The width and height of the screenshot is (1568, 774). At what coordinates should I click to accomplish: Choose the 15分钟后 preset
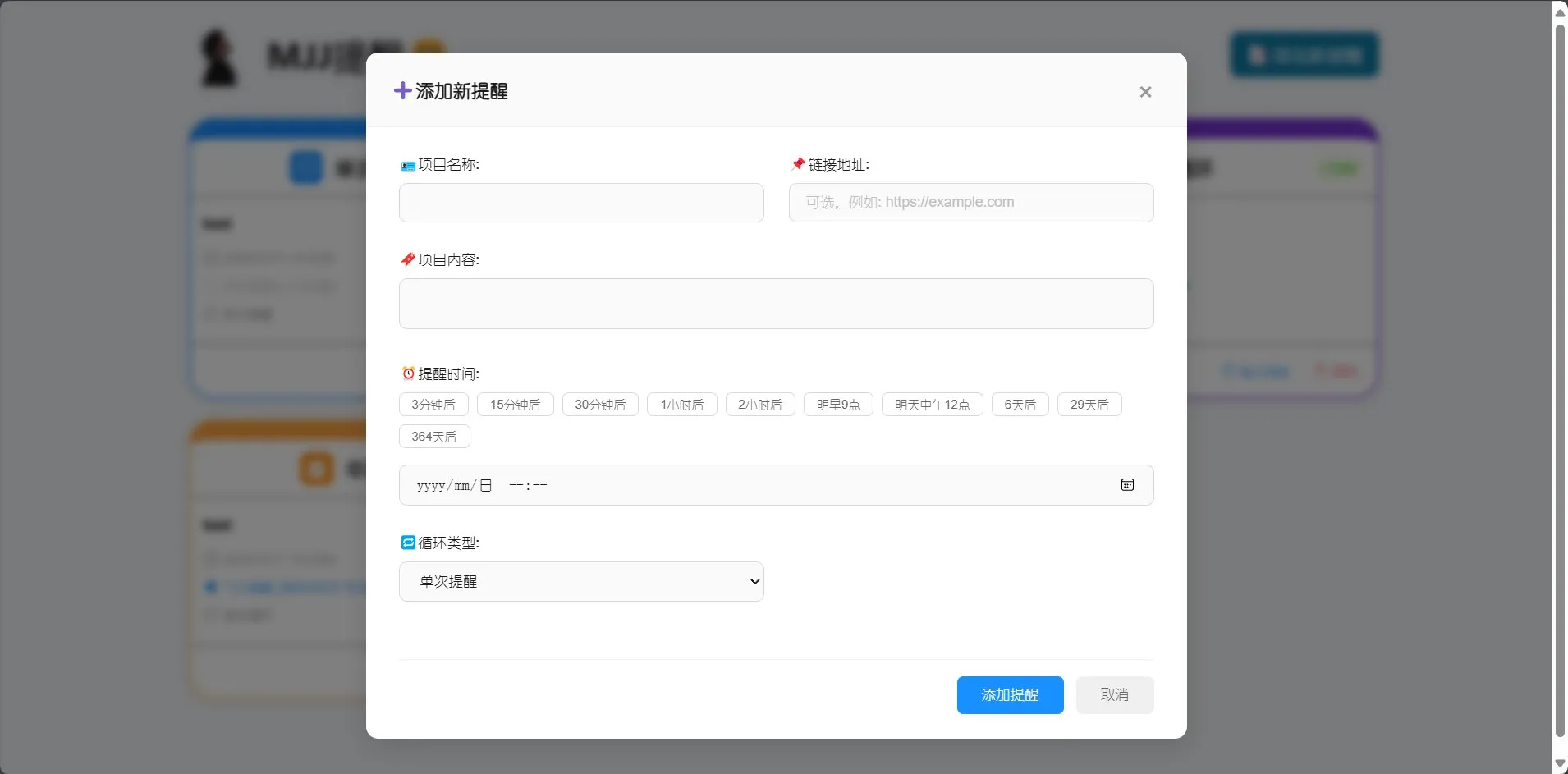[x=515, y=405]
